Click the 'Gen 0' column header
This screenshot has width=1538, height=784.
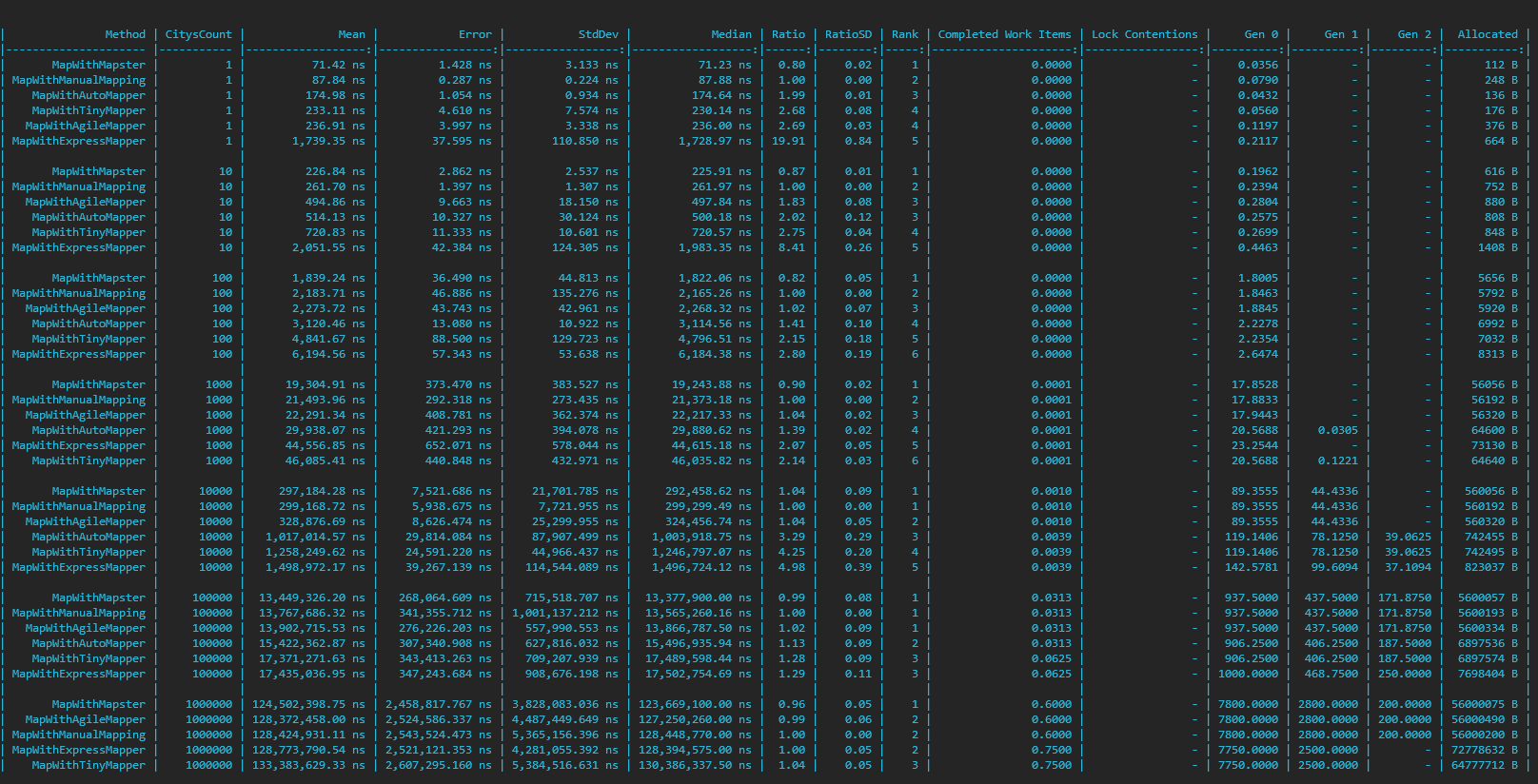[1261, 34]
